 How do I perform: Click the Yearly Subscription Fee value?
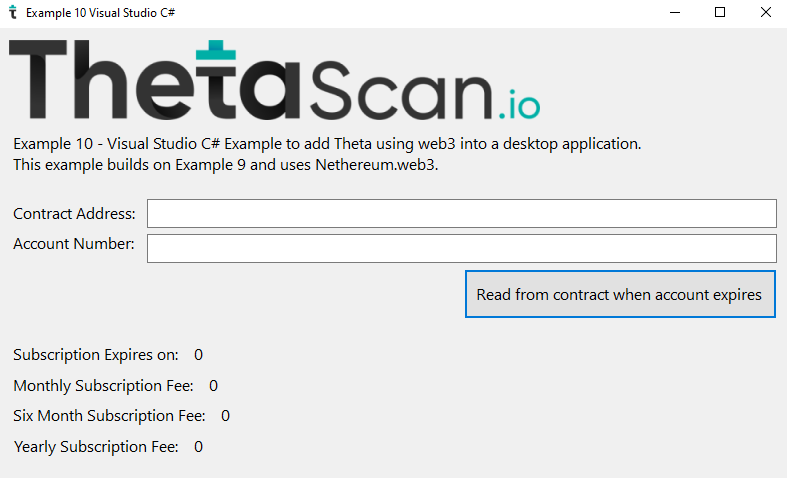(198, 446)
